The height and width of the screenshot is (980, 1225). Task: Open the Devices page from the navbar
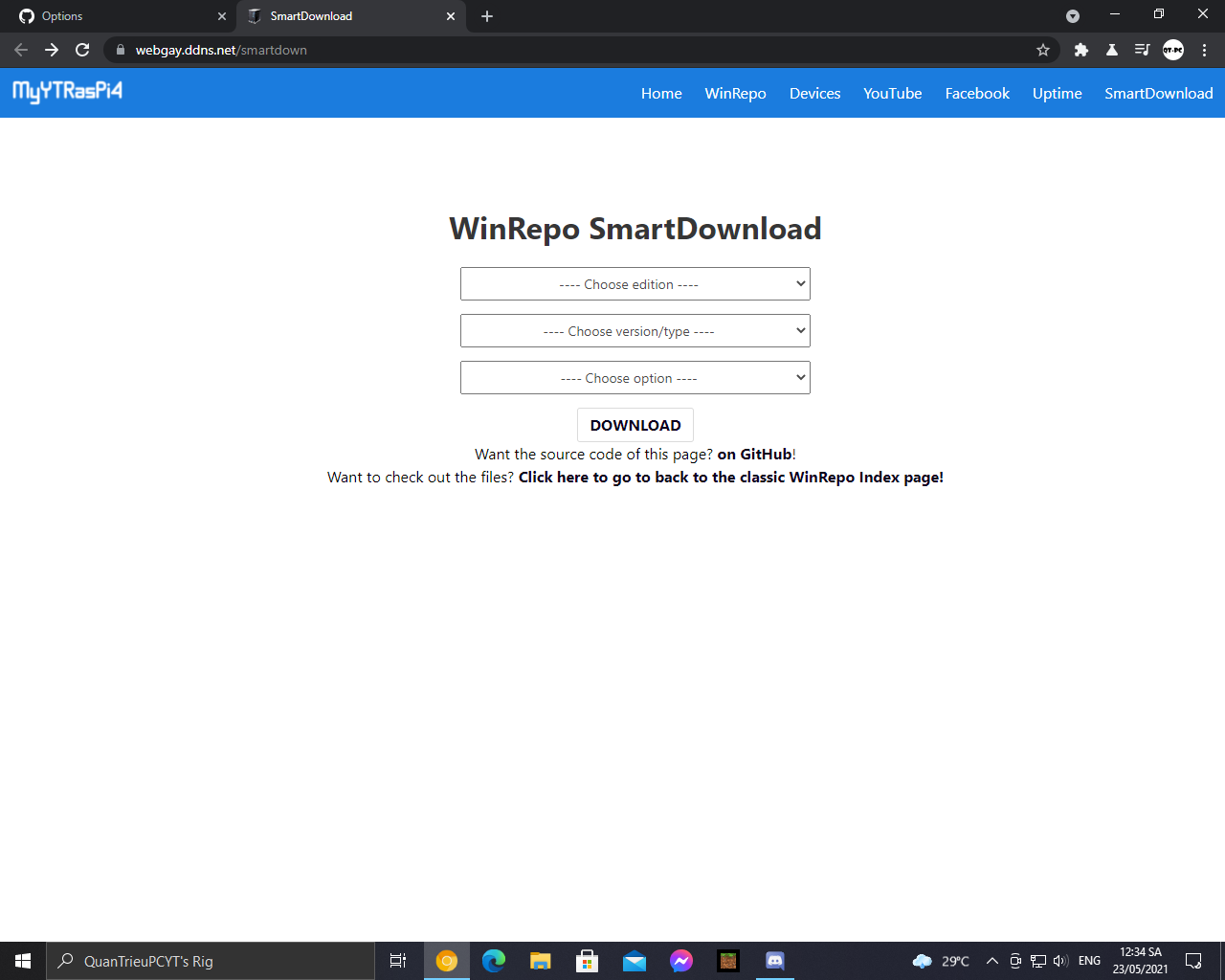tap(814, 93)
